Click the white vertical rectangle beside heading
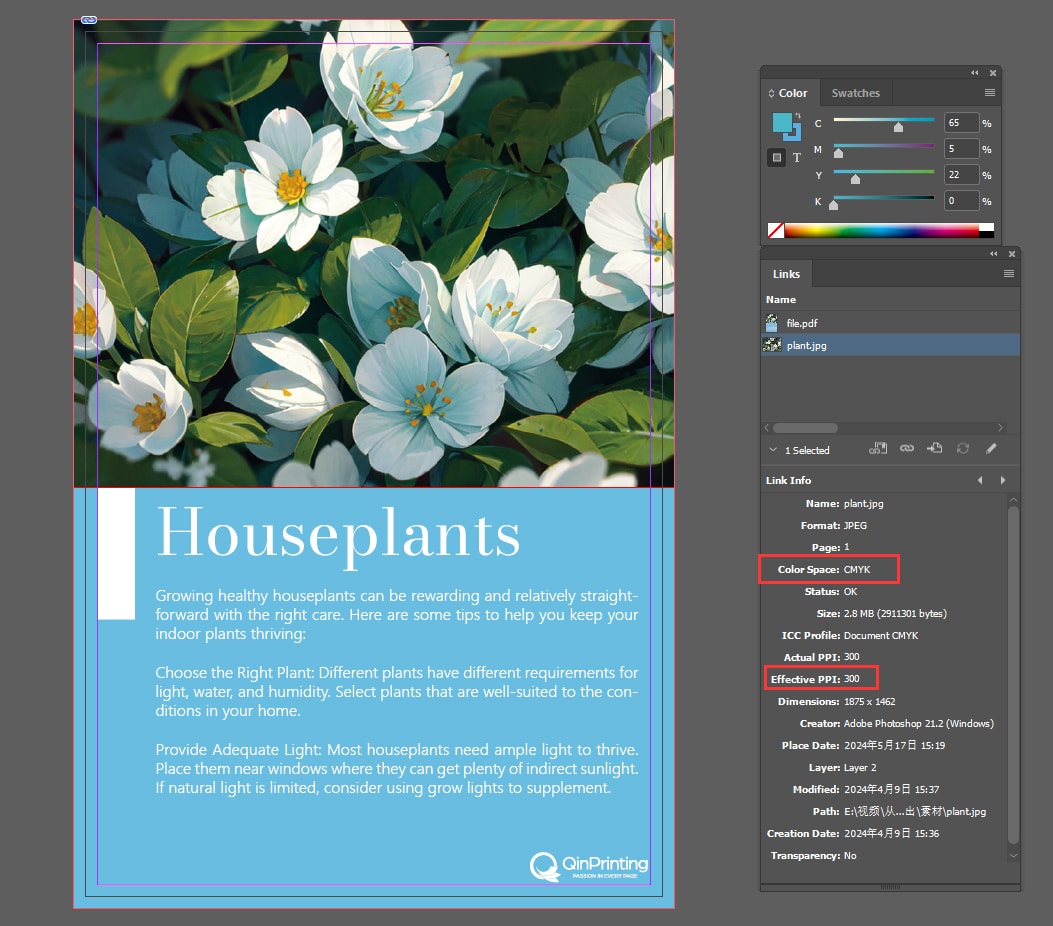Viewport: 1053px width, 926px height. click(117, 553)
